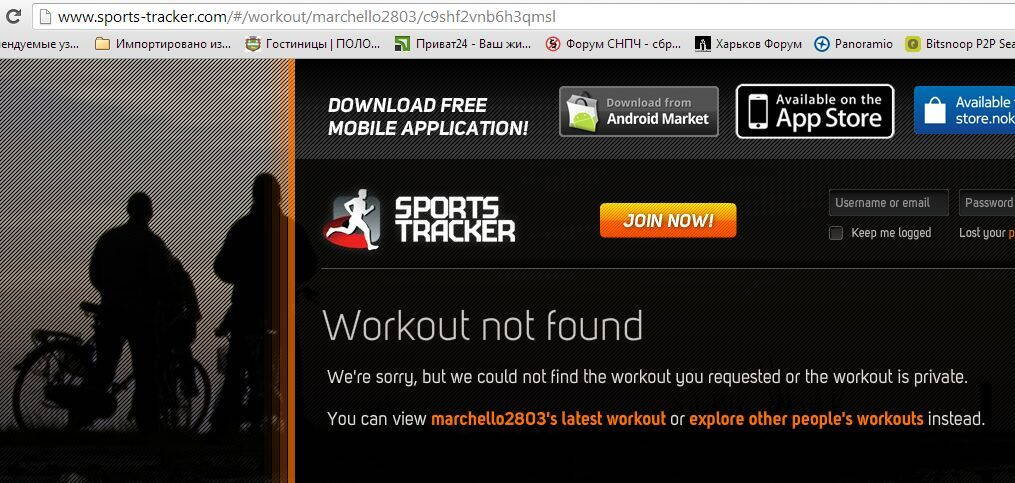Screen dimensions: 1015x483
Task: Click the page icon in the address bar
Action: pos(45,16)
